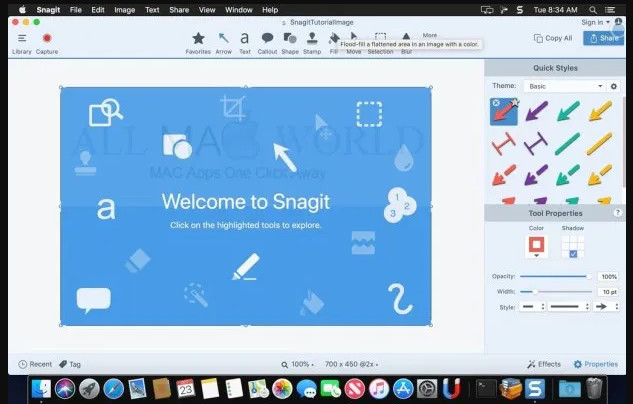Choose the yellow dashed arrow style
The height and width of the screenshot is (404, 633).
pos(599,175)
